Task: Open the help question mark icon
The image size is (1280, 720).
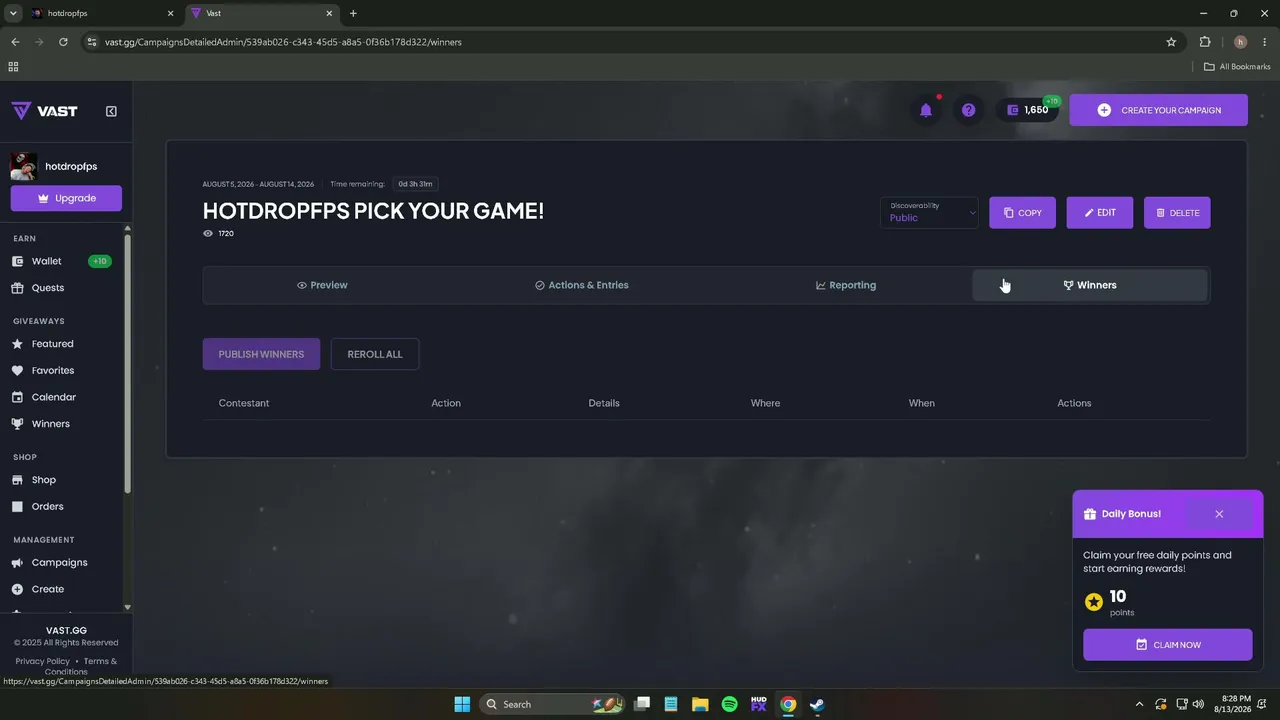Action: pos(968,110)
